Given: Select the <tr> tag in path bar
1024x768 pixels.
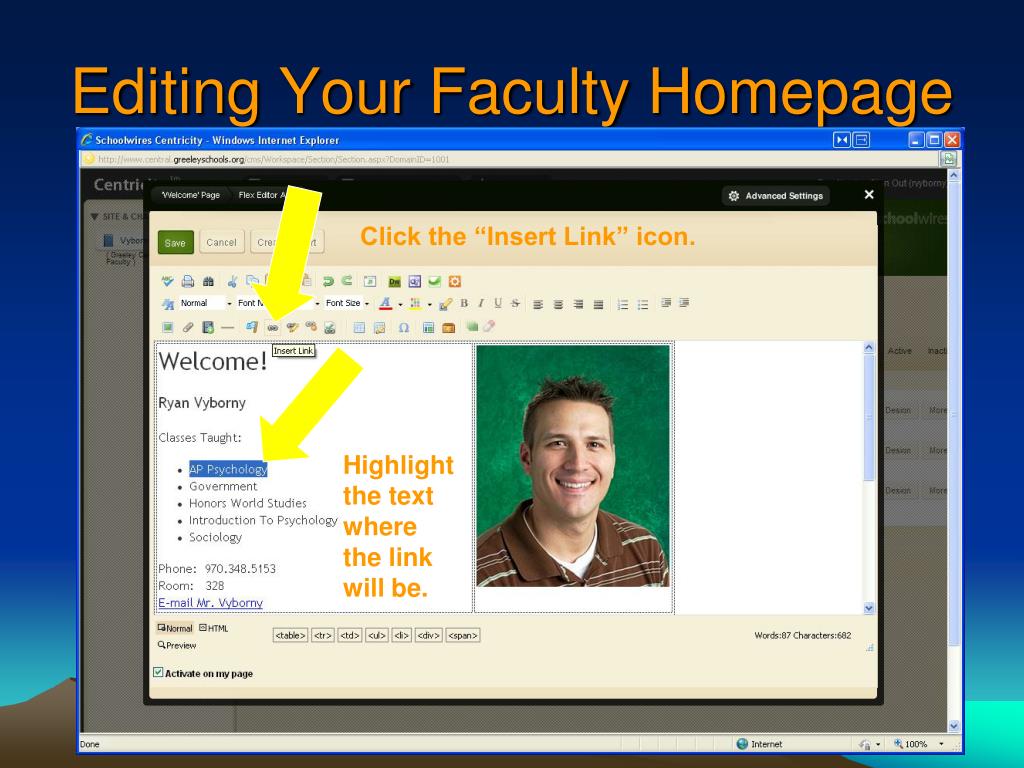Looking at the screenshot, I should point(323,635).
